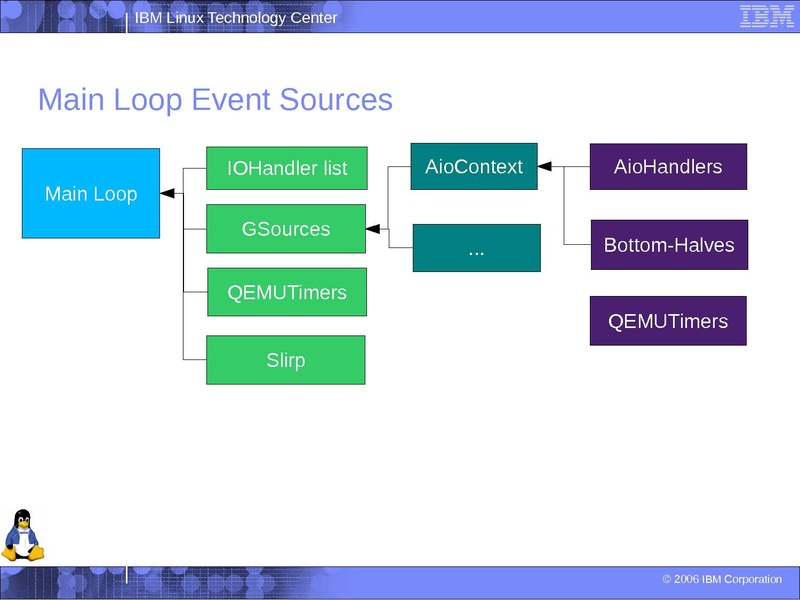
Task: Select the Bottom-Halves purple node
Action: pos(668,243)
